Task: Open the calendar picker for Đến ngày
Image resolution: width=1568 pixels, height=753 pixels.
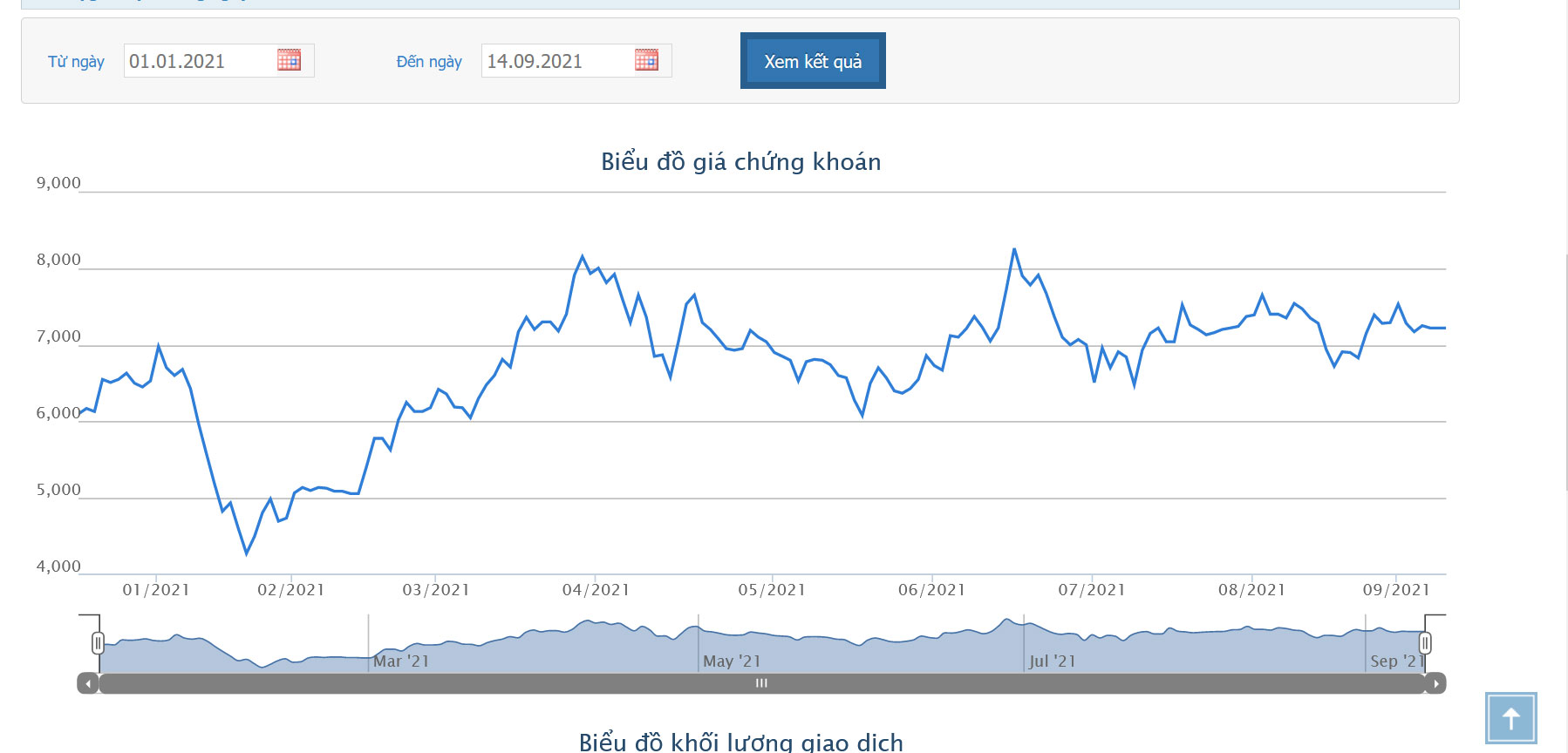Action: coord(646,60)
